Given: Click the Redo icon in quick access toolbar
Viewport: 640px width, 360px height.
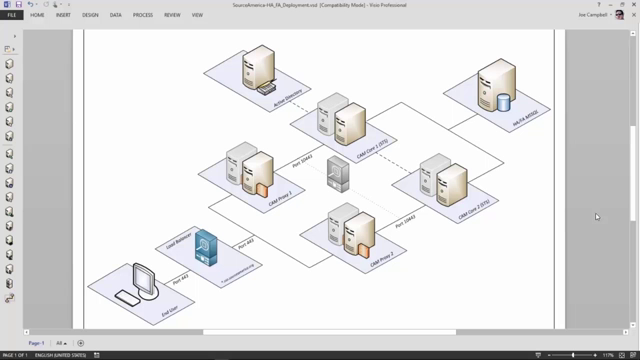Looking at the screenshot, I should pos(46,4).
